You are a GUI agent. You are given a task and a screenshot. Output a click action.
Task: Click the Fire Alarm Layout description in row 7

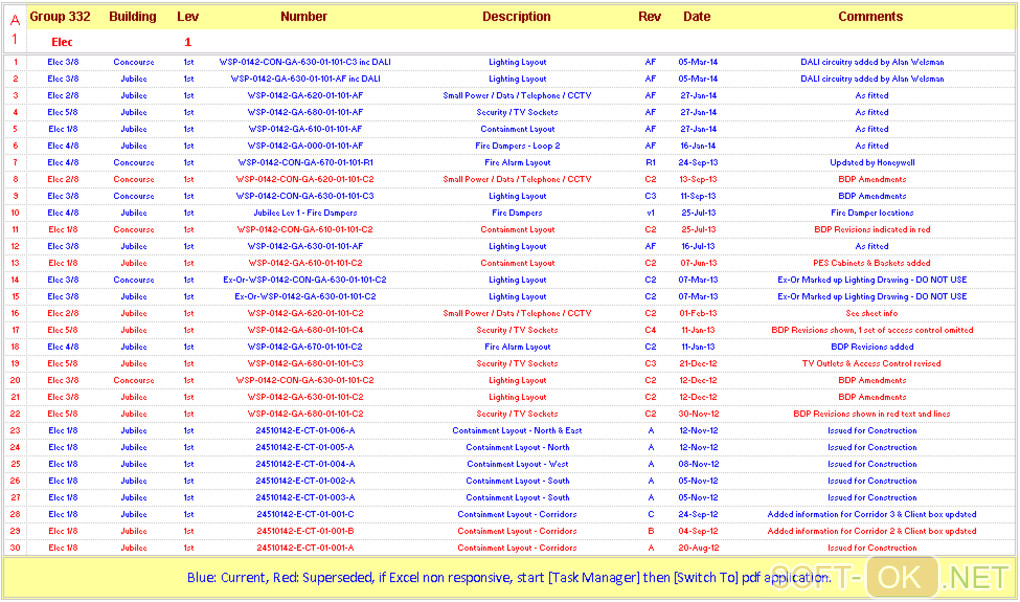coord(518,163)
